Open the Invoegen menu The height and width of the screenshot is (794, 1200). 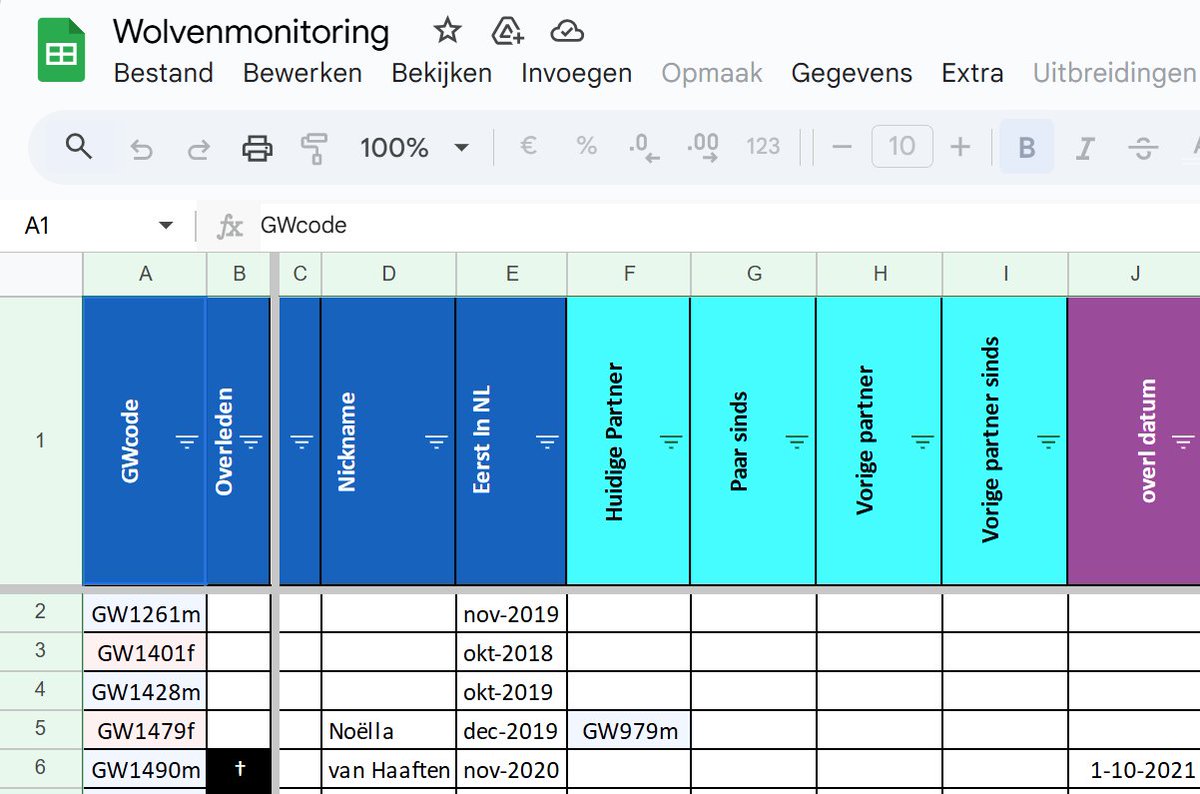(x=576, y=73)
